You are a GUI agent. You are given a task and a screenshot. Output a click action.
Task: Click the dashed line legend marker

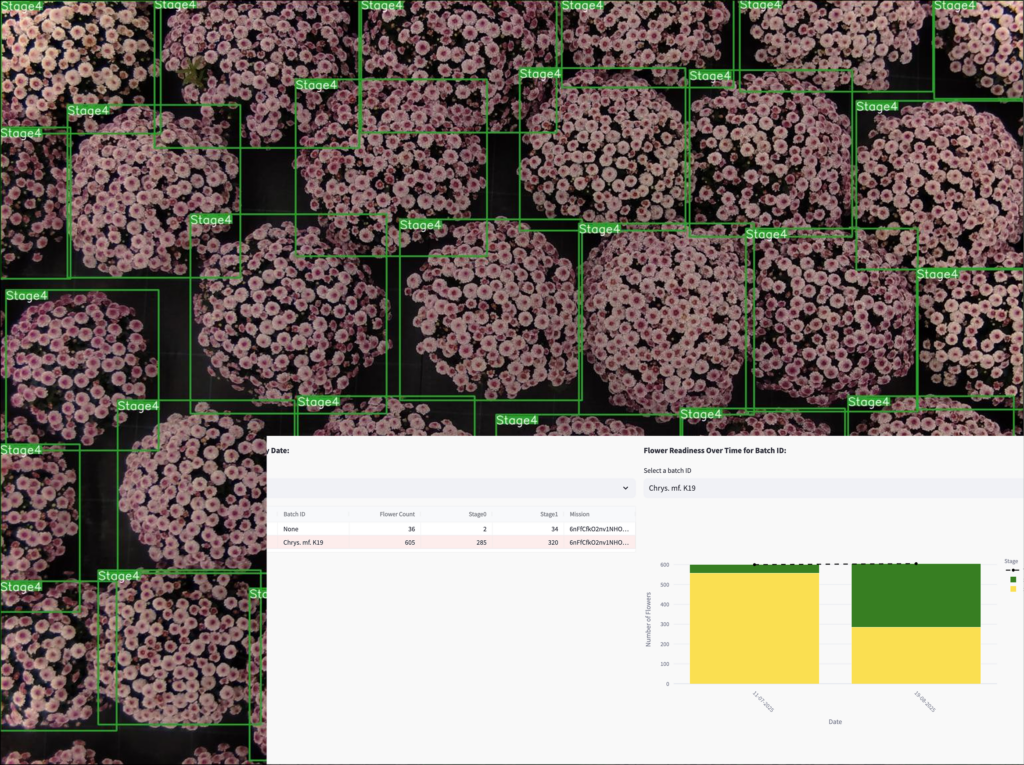[1013, 570]
